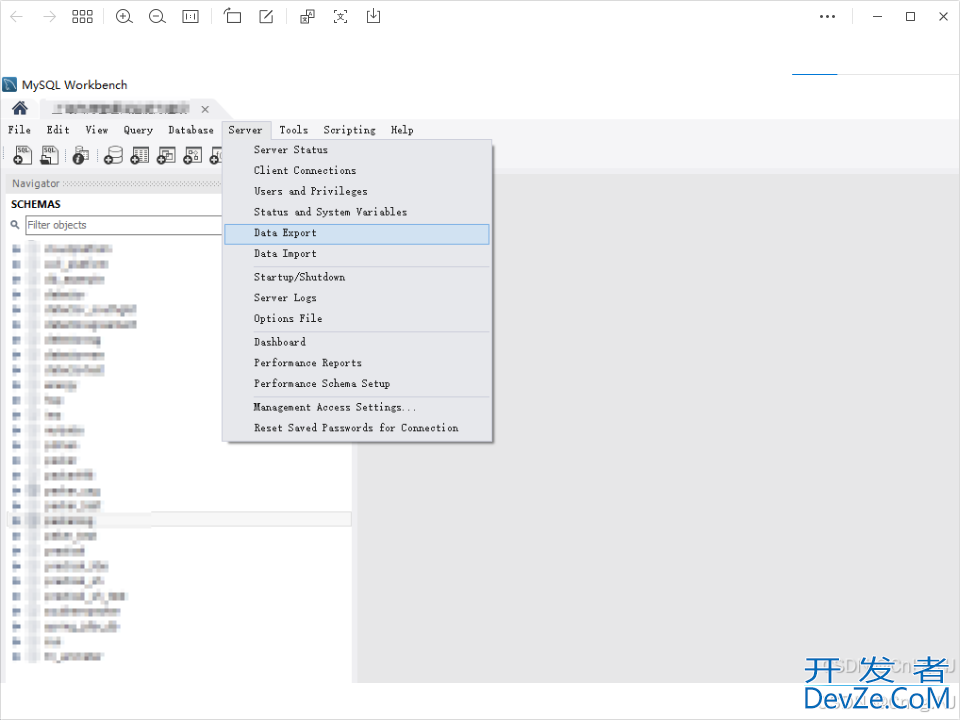Show image at 1:1 actual size
Screen dimensions: 960x720
pos(190,17)
